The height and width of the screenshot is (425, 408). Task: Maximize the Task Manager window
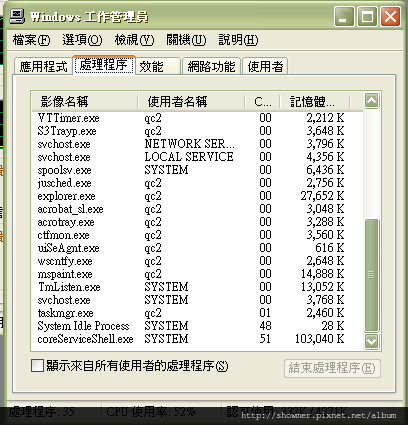[367, 17]
